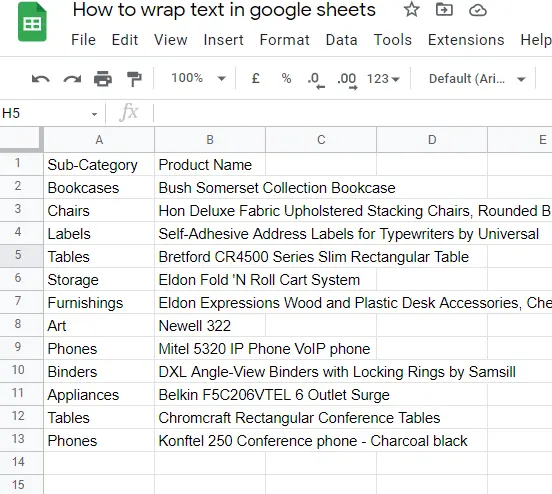Click the Undo arrow icon

tap(40, 79)
